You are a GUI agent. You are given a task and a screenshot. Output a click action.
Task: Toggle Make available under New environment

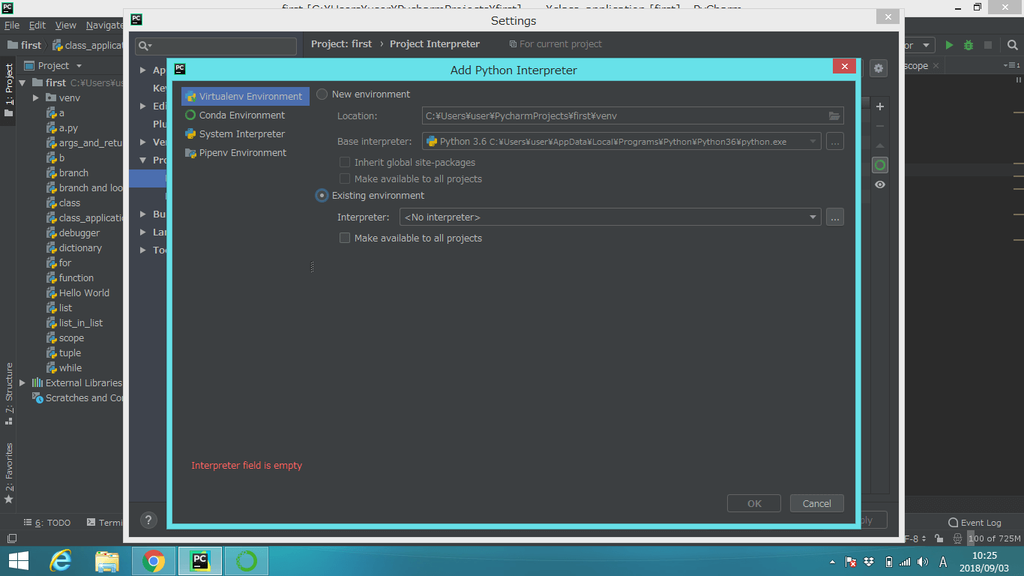point(345,179)
